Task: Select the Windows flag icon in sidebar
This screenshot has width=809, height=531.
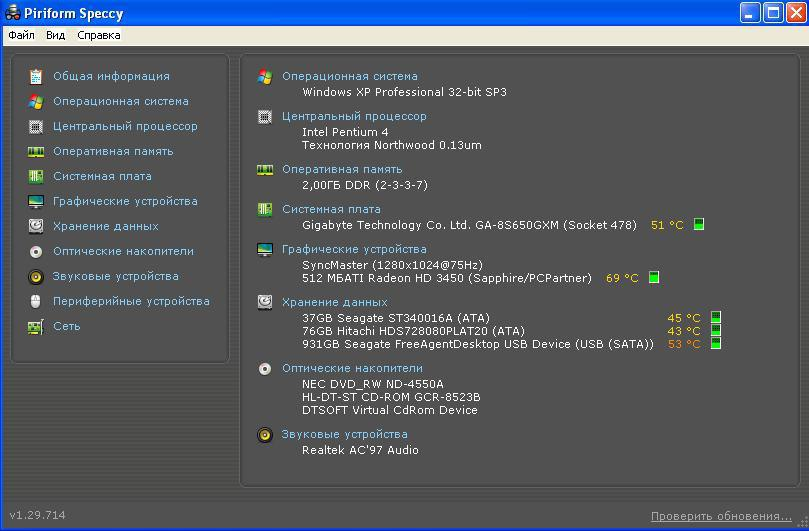Action: coord(36,102)
